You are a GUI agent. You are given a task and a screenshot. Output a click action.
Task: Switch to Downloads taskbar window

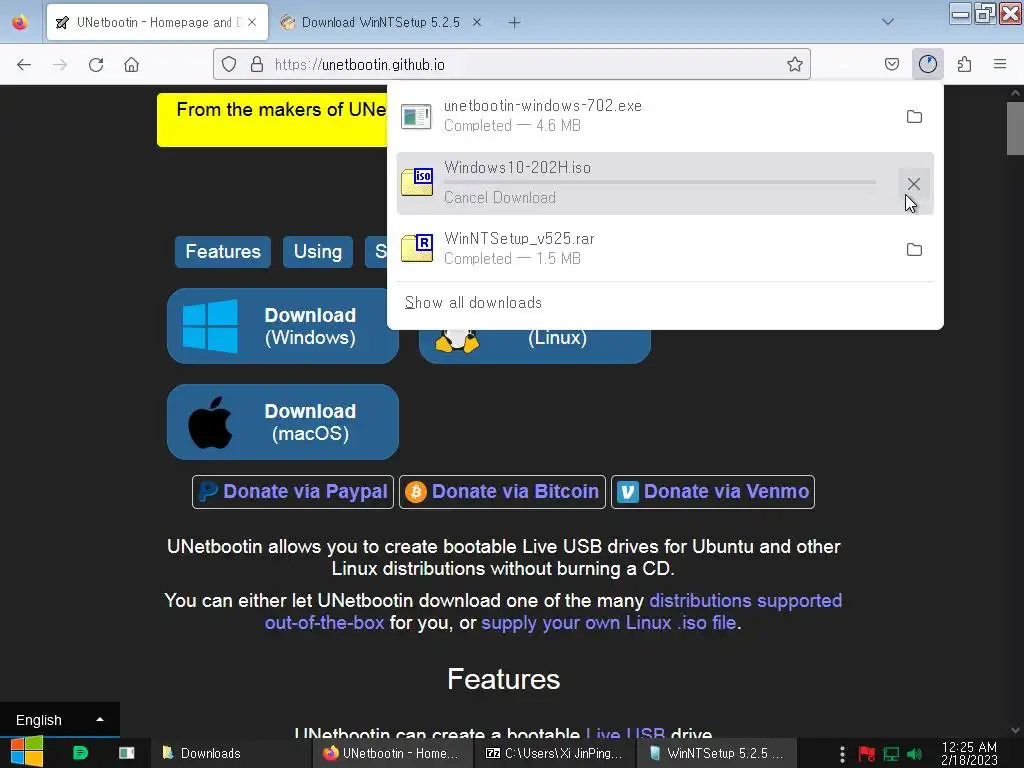230,753
